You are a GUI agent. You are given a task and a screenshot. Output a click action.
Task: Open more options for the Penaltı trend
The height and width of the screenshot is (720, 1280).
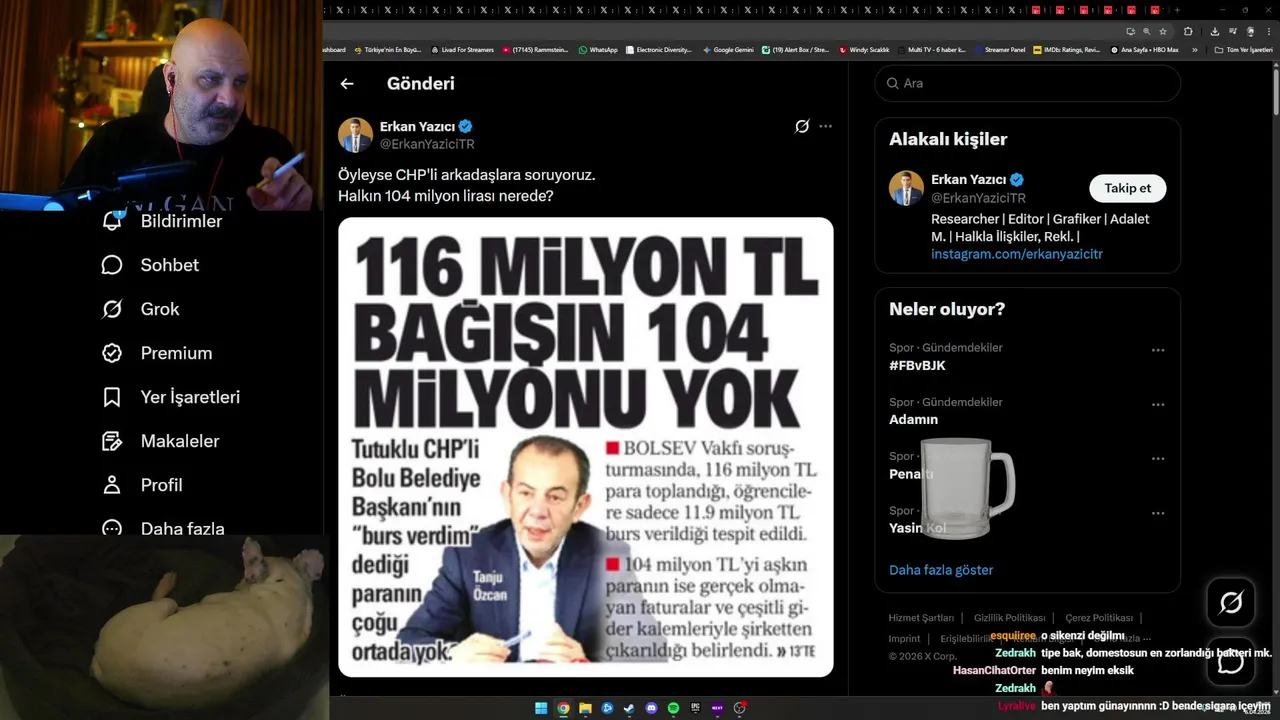(x=1158, y=458)
